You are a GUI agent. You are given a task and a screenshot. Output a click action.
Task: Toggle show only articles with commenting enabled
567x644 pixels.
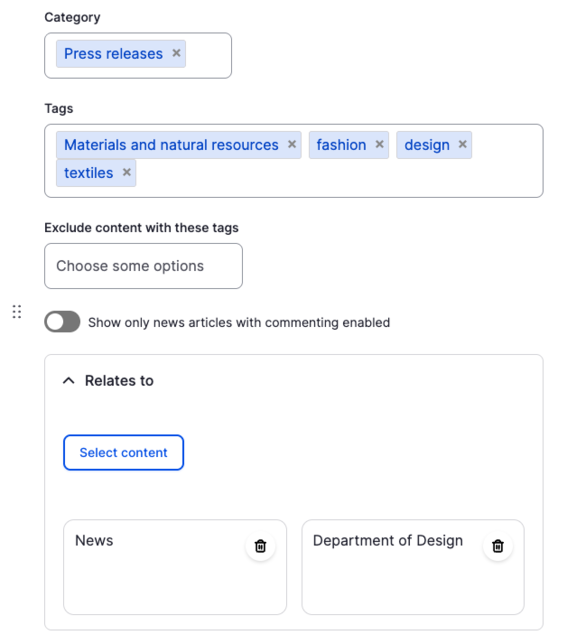click(x=62, y=322)
